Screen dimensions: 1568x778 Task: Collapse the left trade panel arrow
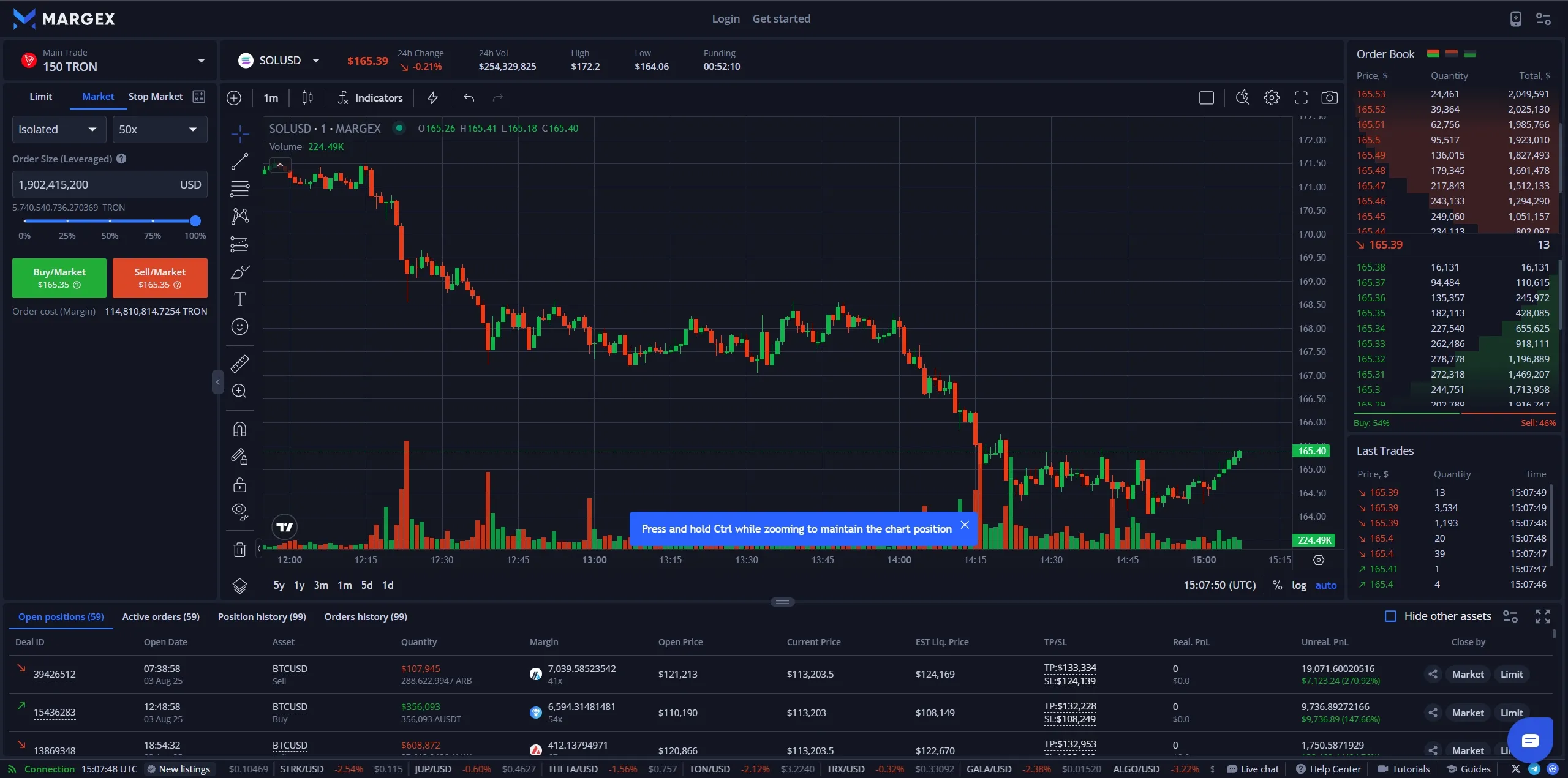point(217,382)
